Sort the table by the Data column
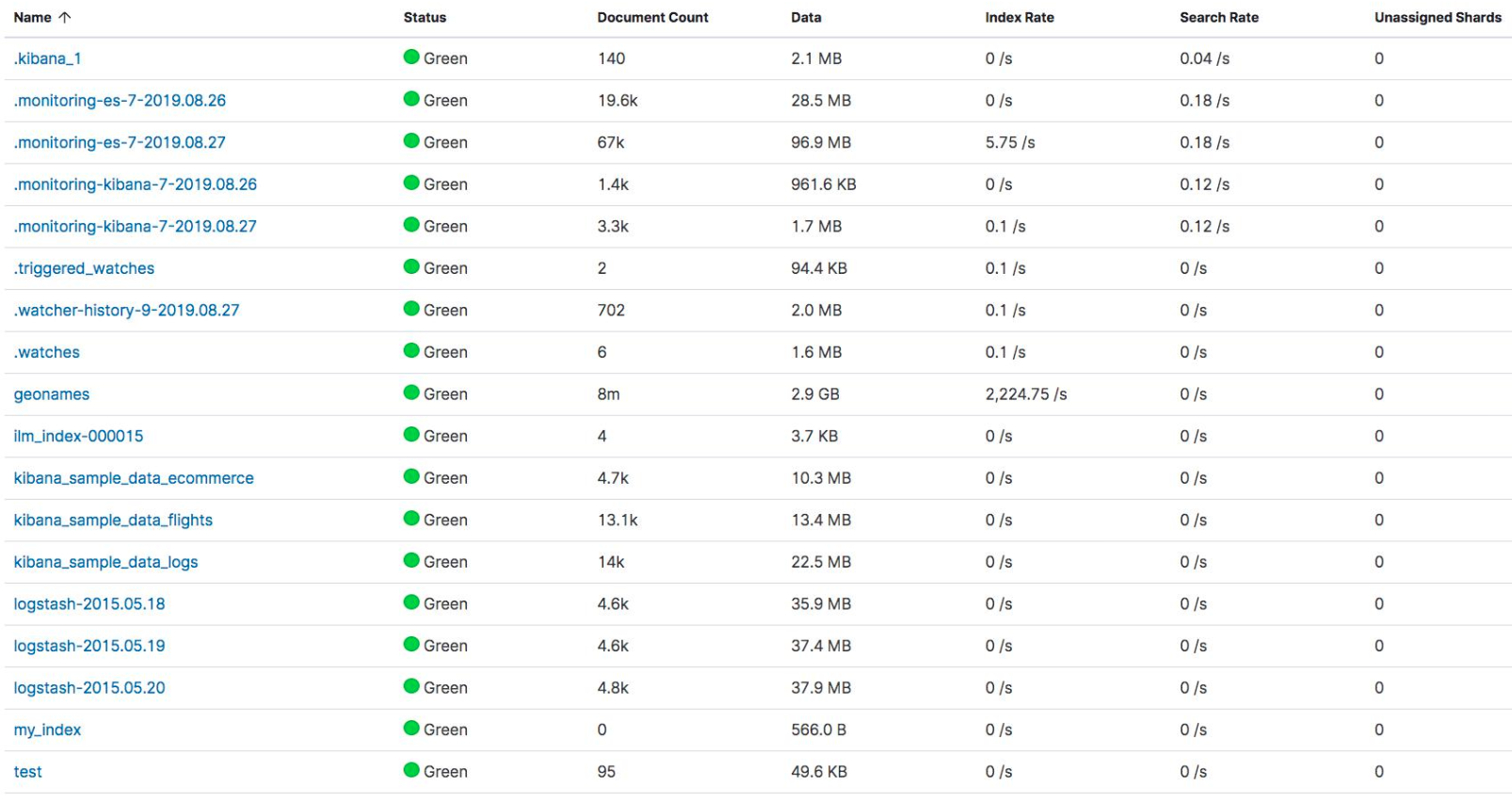This screenshot has height=802, width=1512. pos(806,17)
